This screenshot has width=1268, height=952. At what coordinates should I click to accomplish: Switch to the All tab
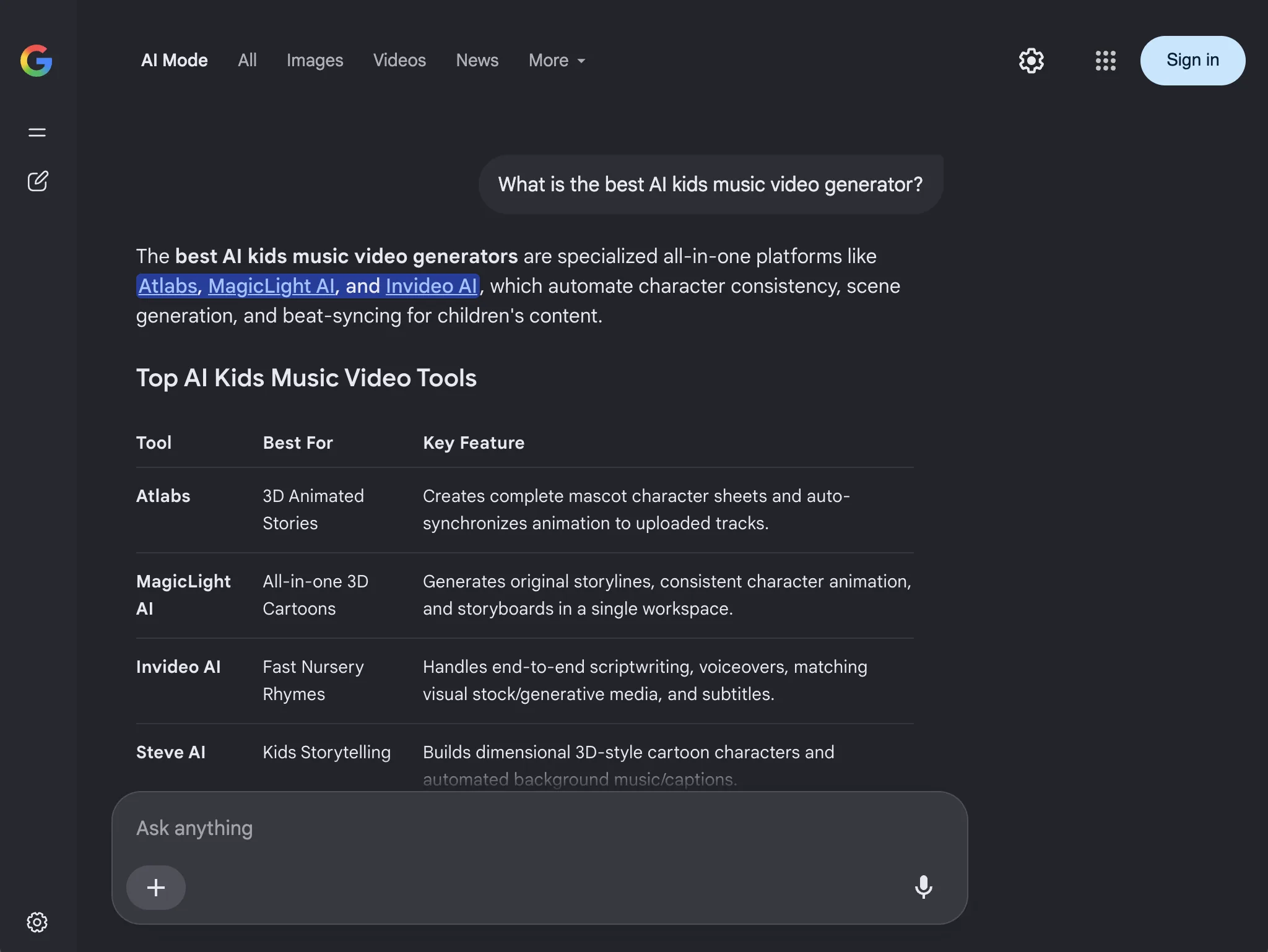click(x=247, y=61)
